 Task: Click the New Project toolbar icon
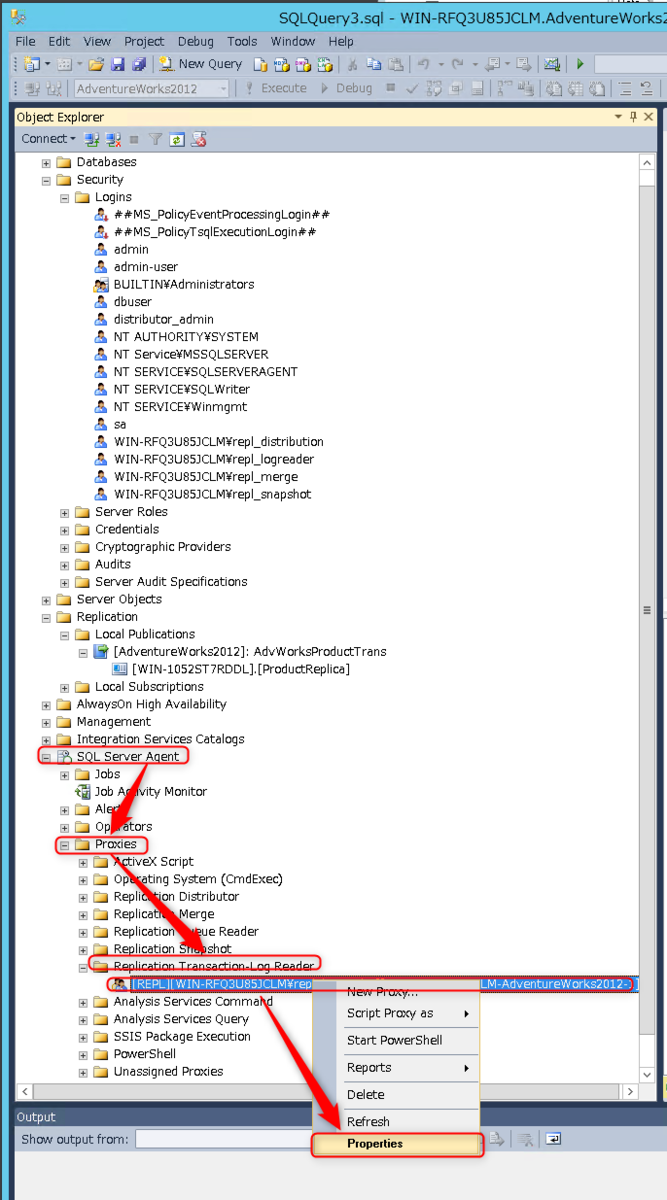(32, 64)
